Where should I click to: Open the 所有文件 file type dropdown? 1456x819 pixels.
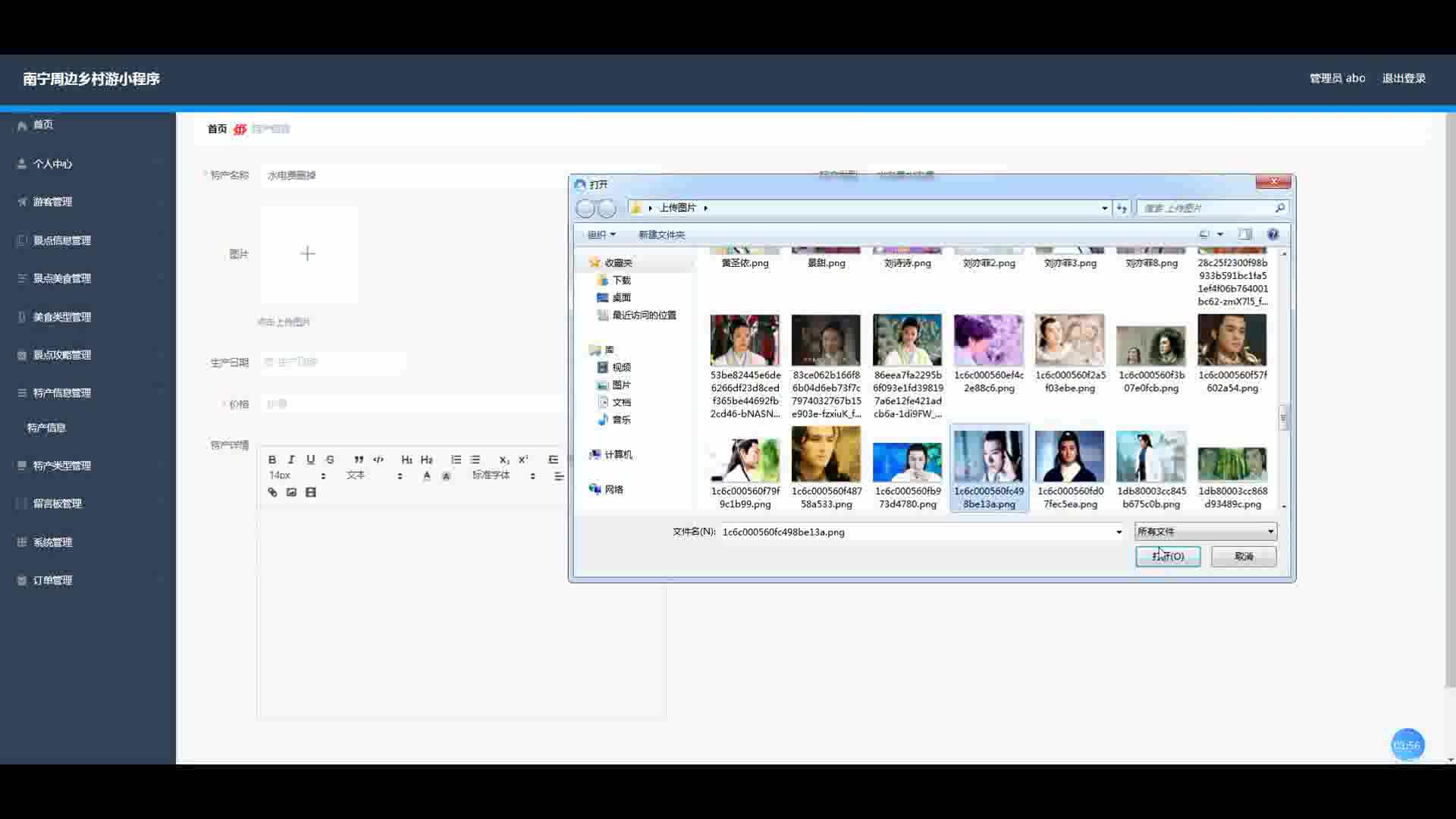[x=1205, y=532]
